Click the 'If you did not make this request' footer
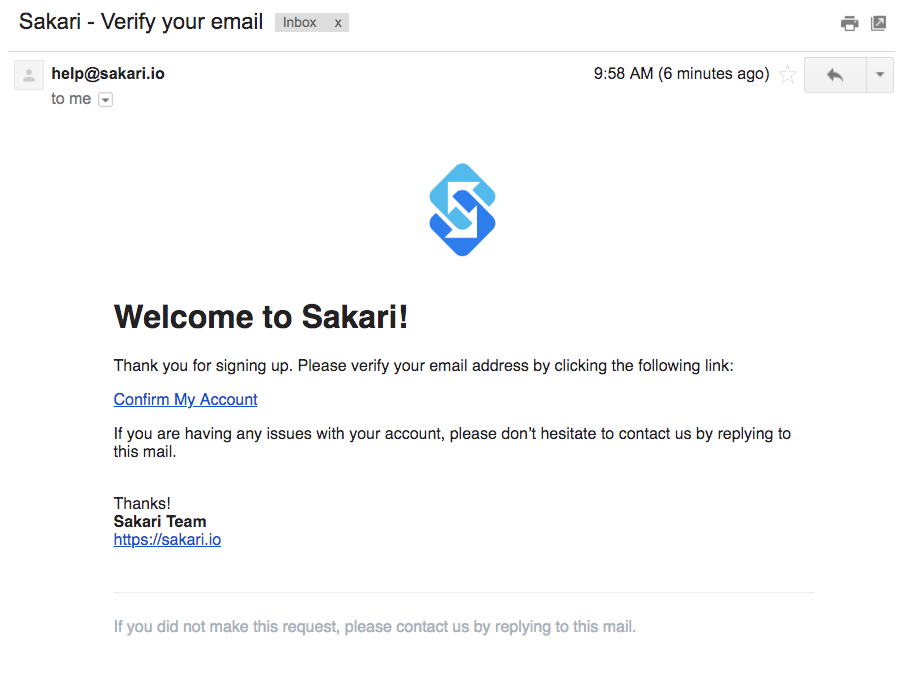The width and height of the screenshot is (918, 691). tap(375, 627)
